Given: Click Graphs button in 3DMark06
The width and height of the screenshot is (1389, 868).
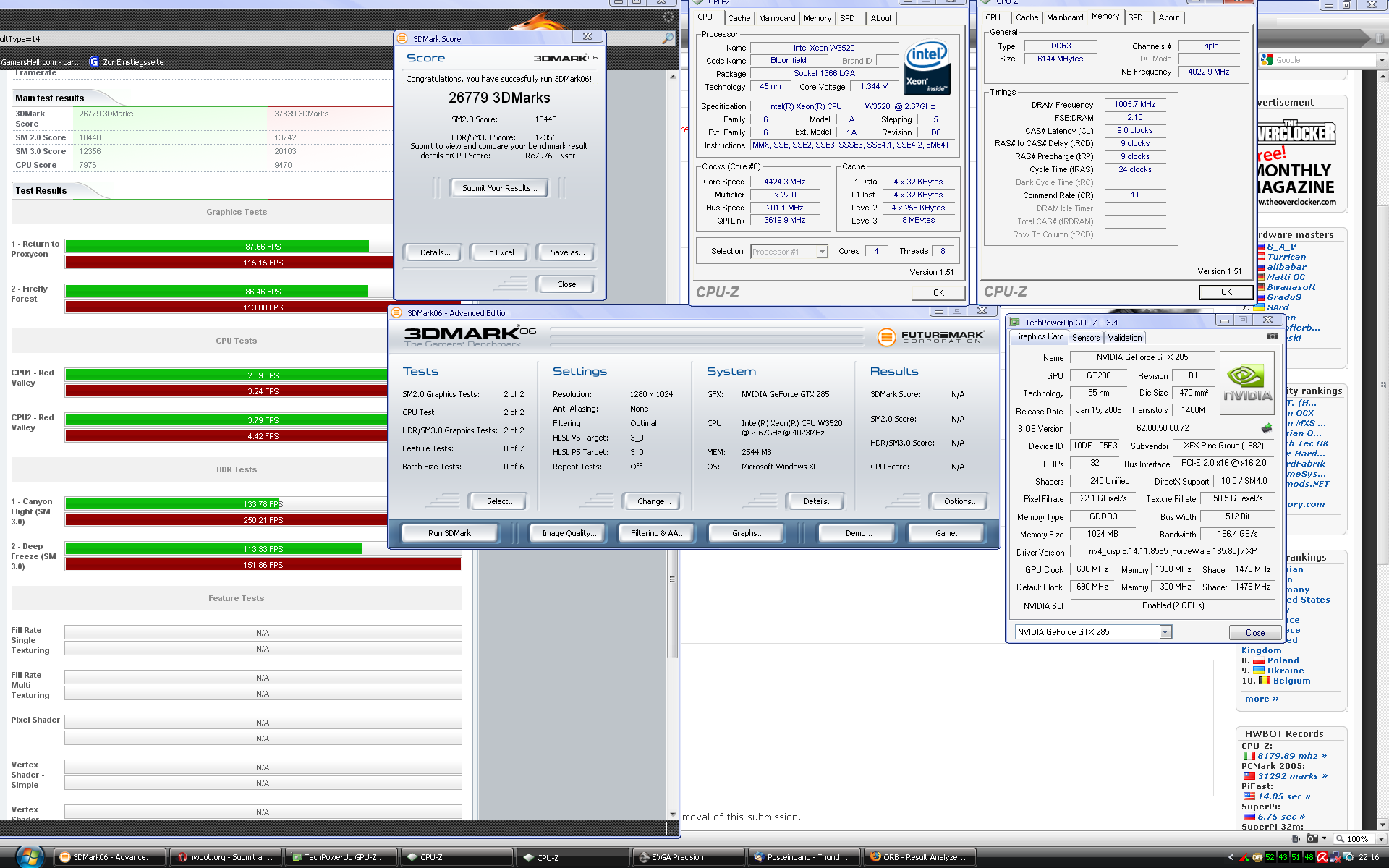Looking at the screenshot, I should tap(747, 533).
